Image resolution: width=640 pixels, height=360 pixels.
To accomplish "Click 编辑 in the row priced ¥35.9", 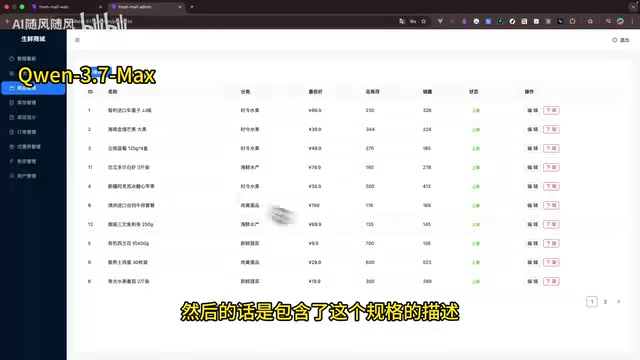I will (533, 187).
